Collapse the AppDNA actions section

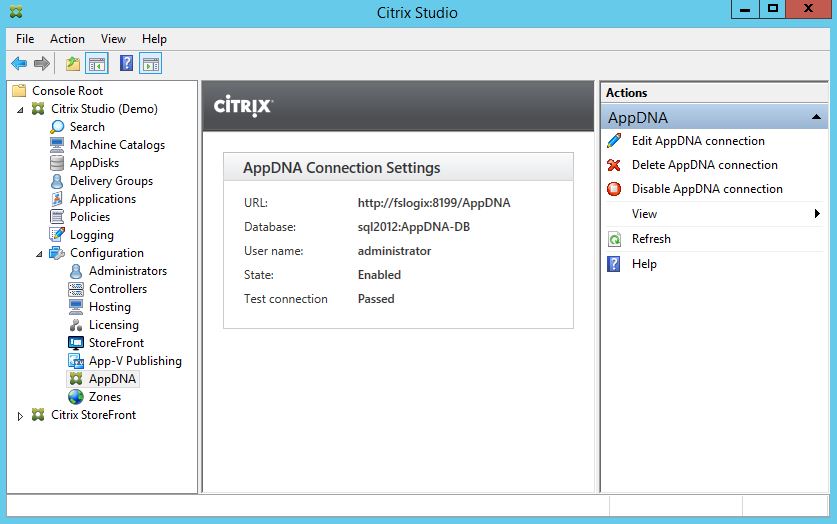pyautogui.click(x=816, y=118)
